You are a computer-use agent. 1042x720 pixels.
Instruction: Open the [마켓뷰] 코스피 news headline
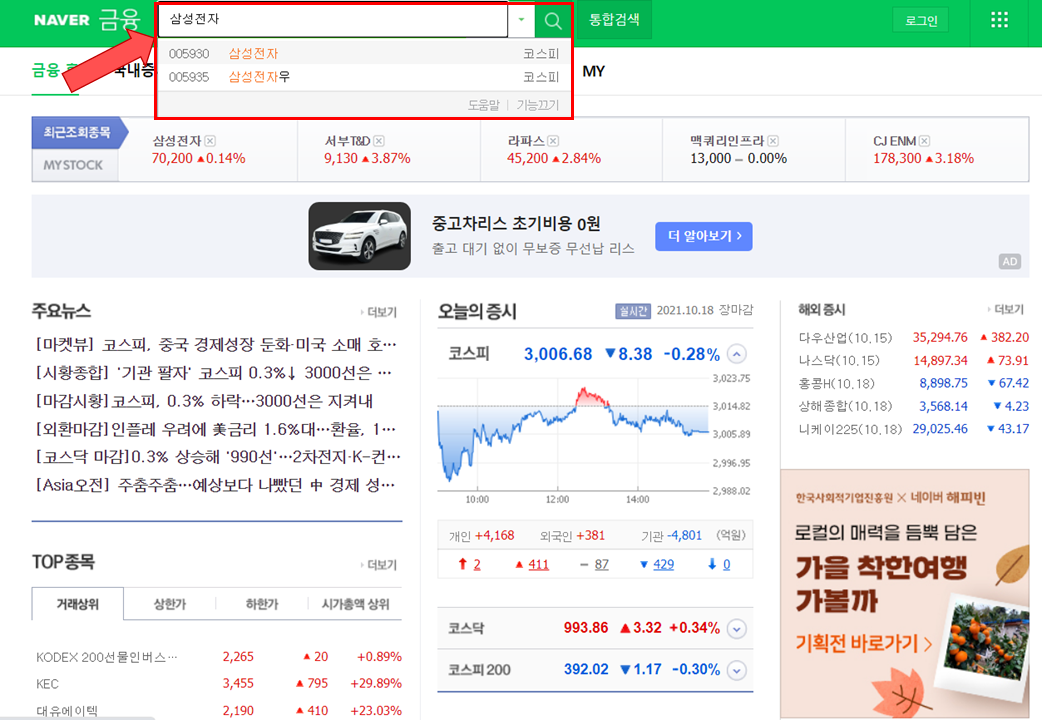pos(215,344)
